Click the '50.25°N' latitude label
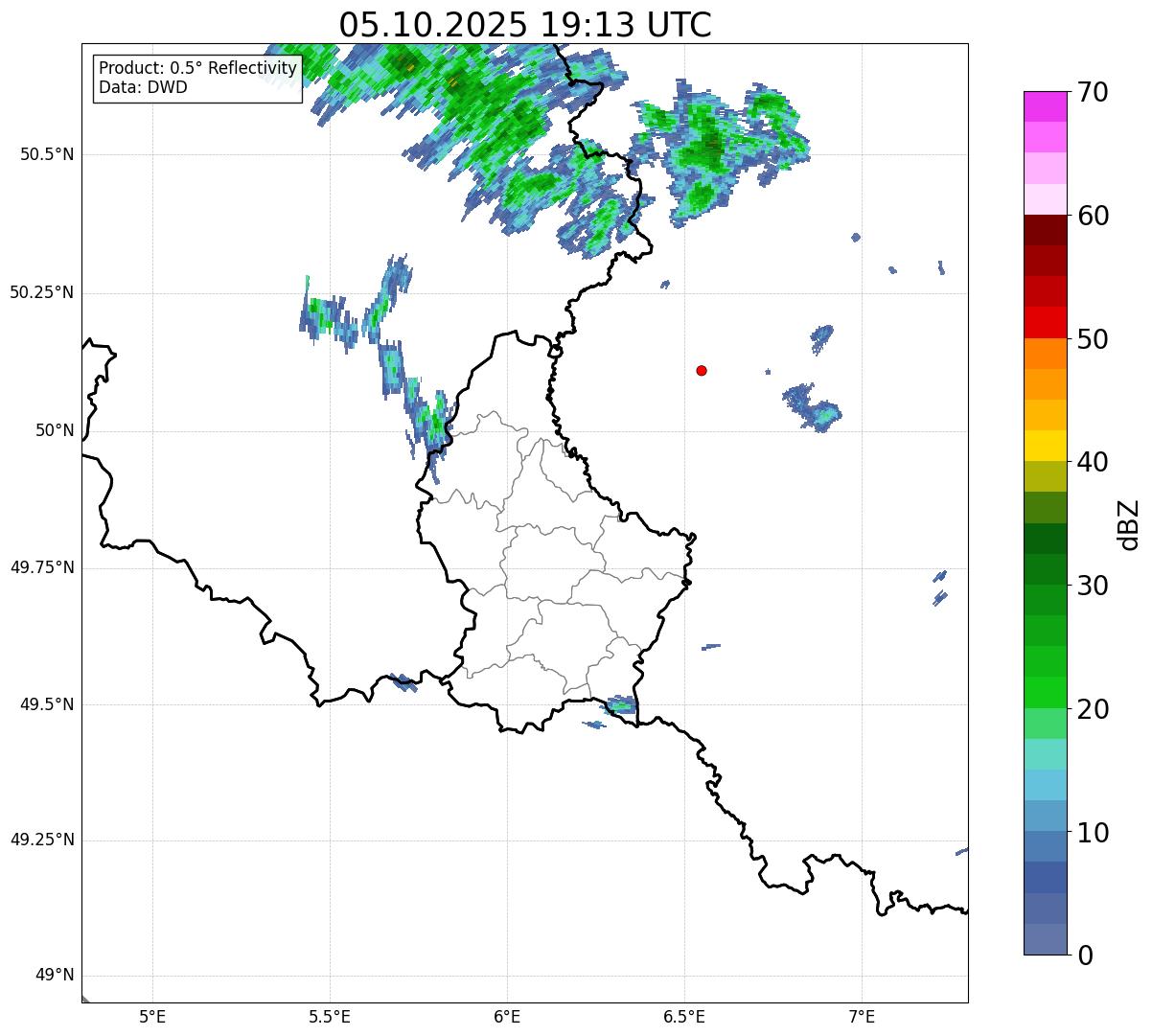The height and width of the screenshot is (1036, 1152). (42, 292)
